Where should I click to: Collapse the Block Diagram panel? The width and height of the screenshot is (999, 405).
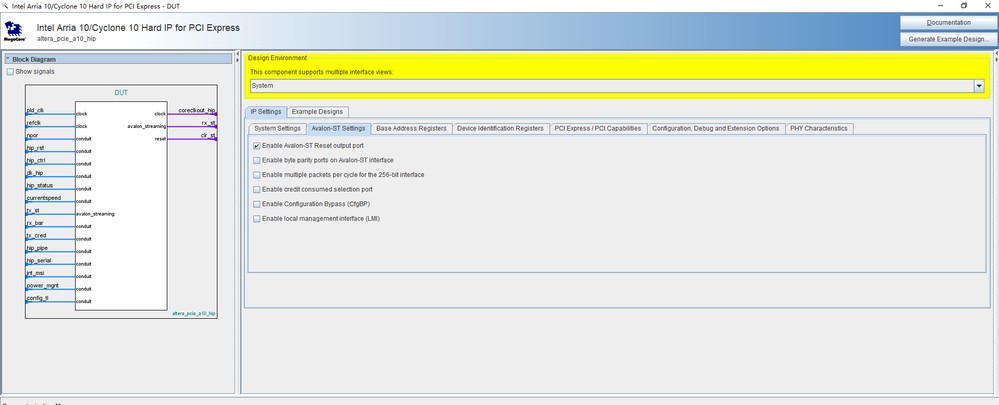(8, 59)
